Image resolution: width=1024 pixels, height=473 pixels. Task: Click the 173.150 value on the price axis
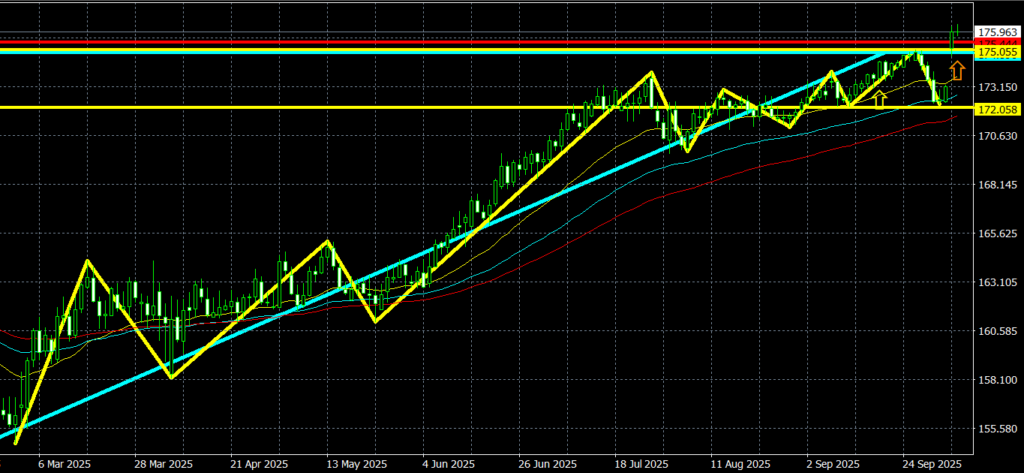998,87
